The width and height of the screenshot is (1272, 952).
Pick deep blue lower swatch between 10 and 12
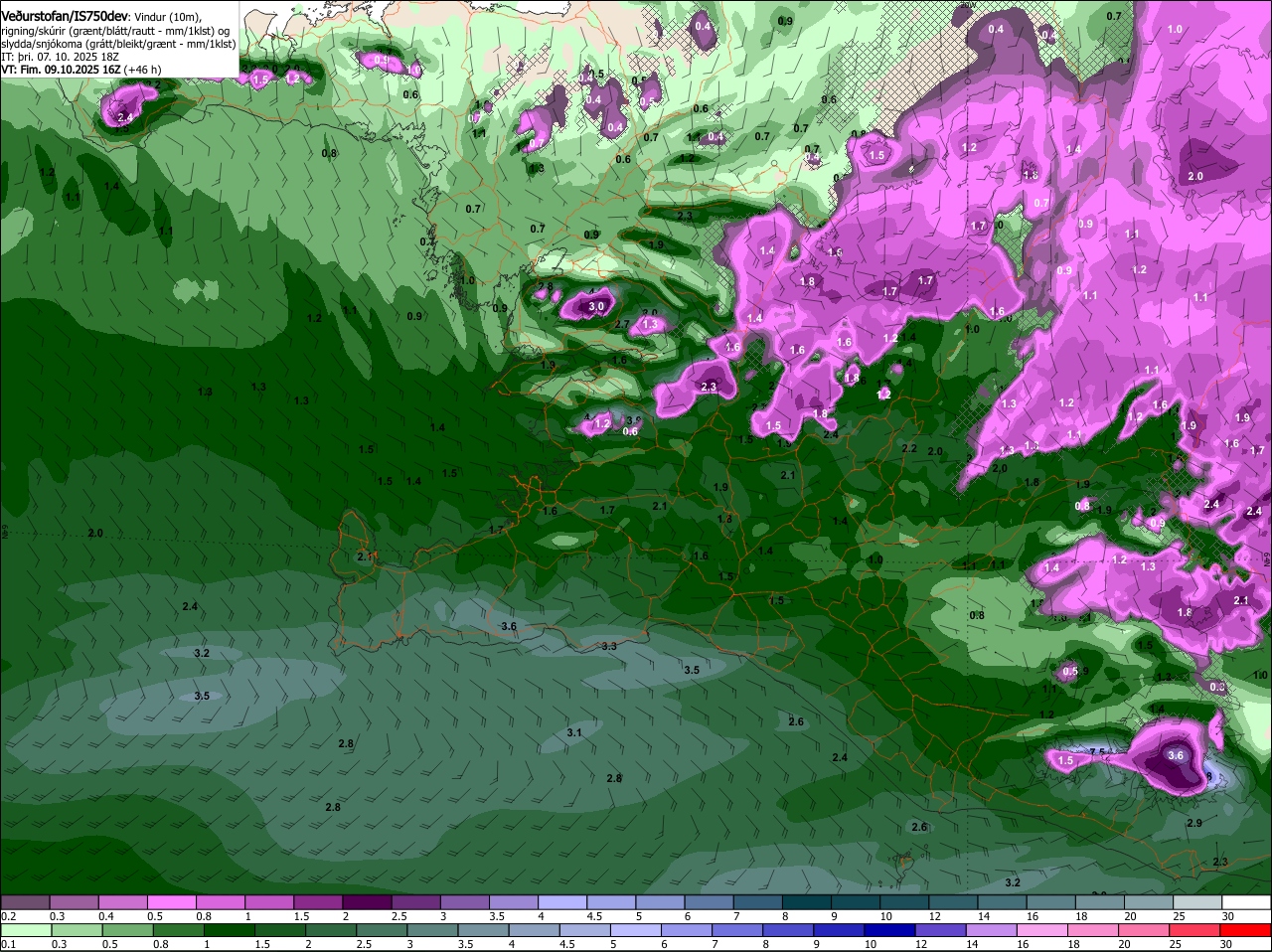tap(888, 929)
